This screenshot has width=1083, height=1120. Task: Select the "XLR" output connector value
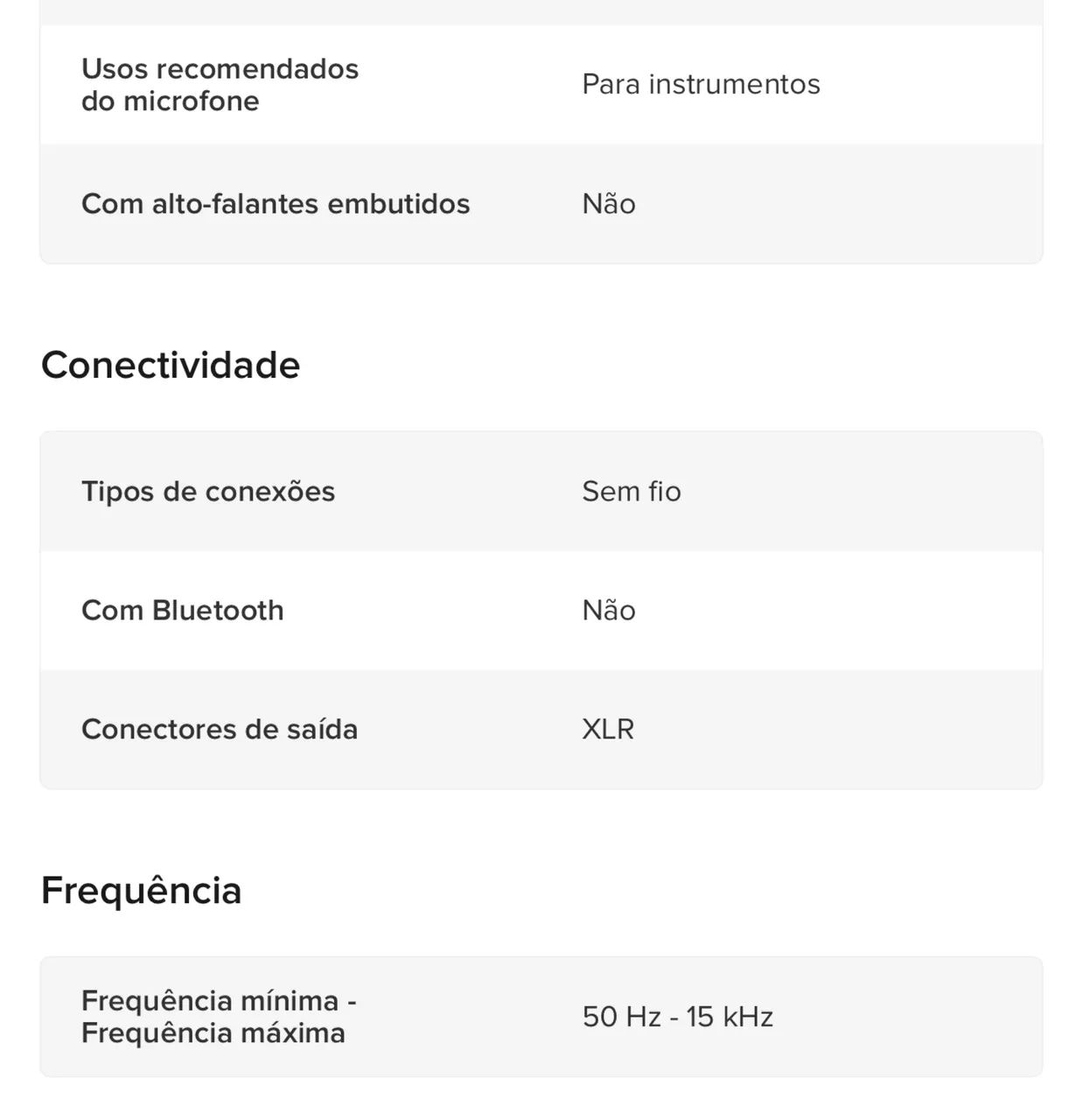608,729
